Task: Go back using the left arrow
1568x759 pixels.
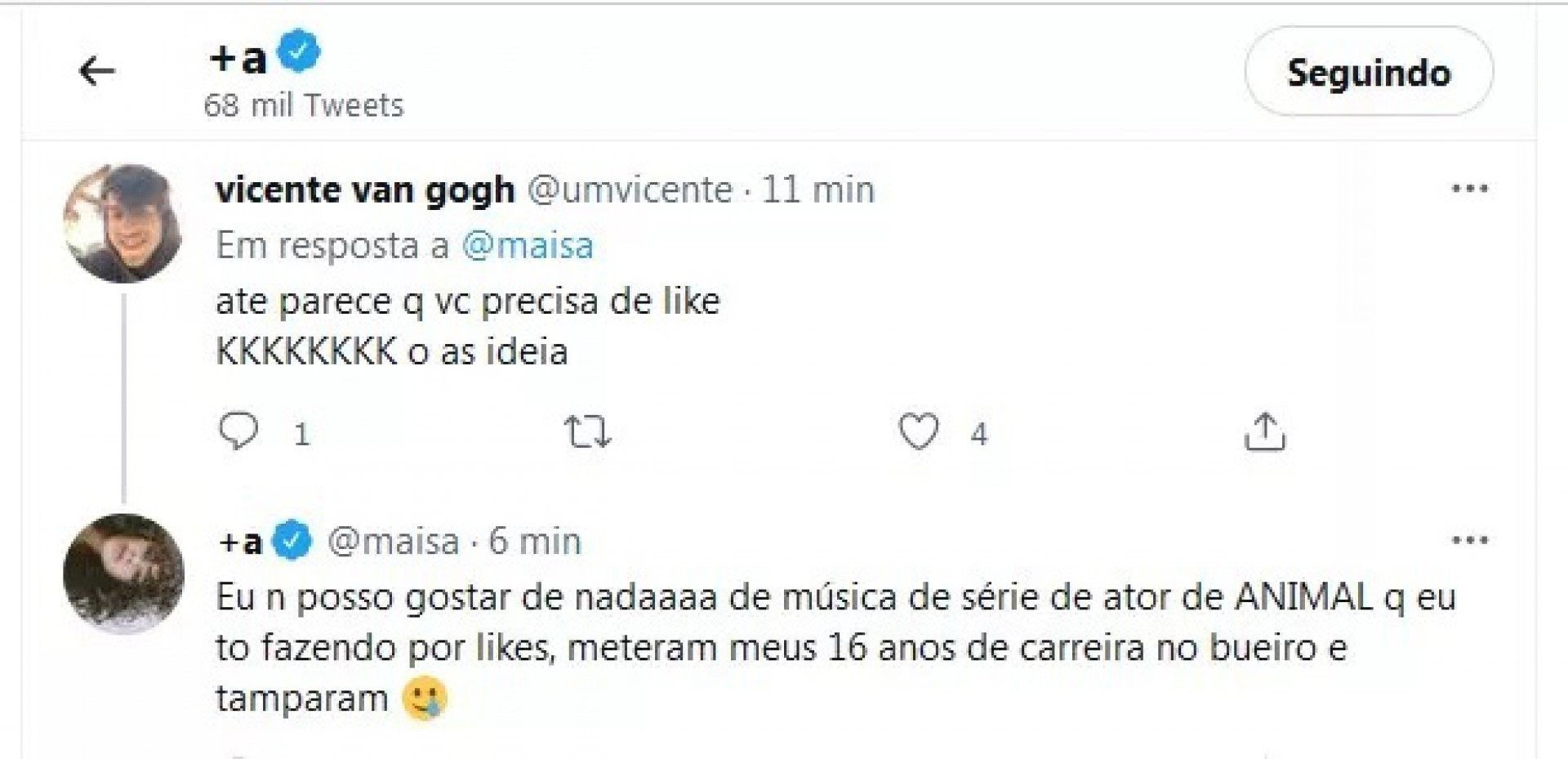Action: pyautogui.click(x=96, y=72)
